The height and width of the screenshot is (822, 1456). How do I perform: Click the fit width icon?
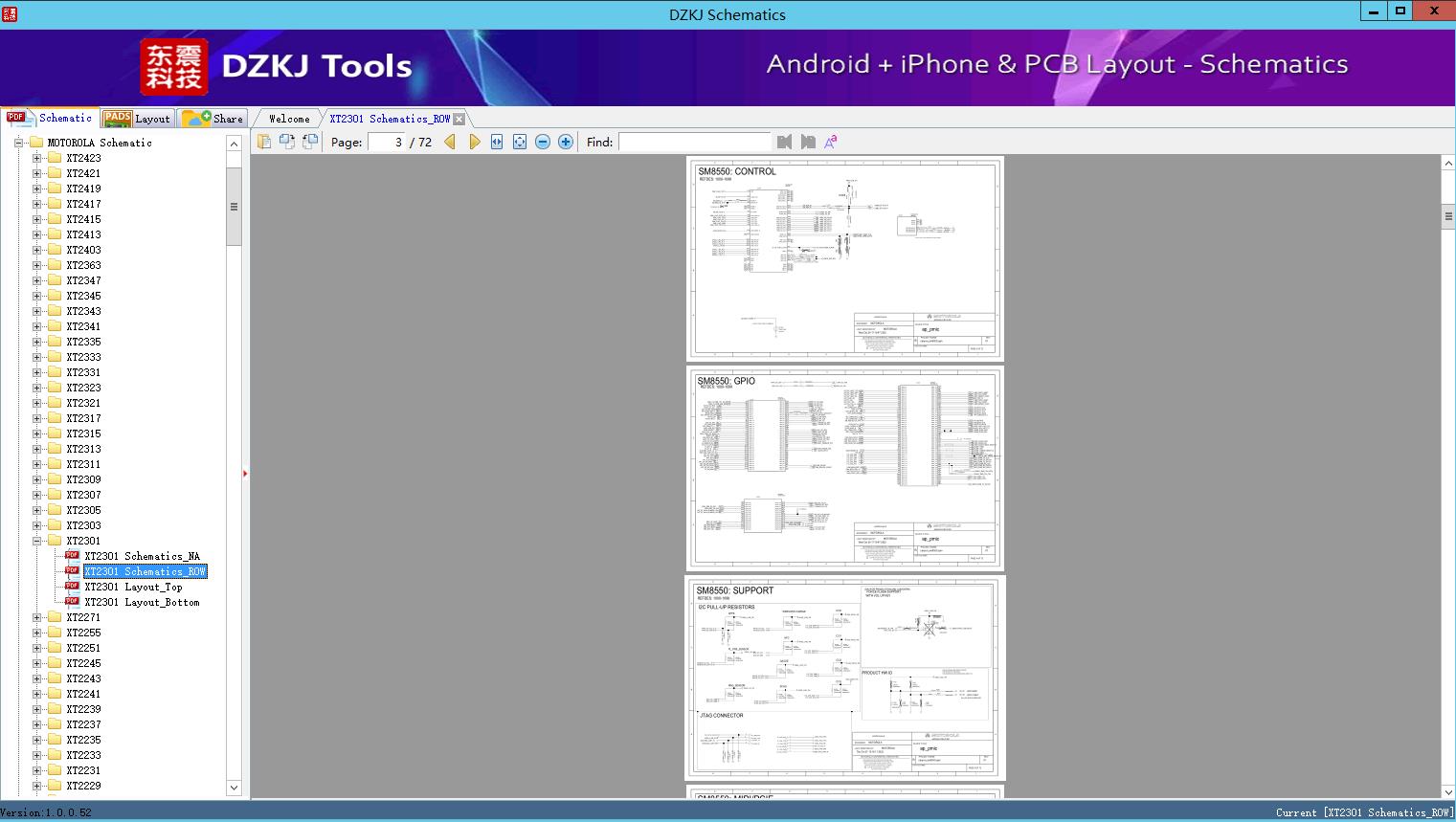click(x=497, y=142)
